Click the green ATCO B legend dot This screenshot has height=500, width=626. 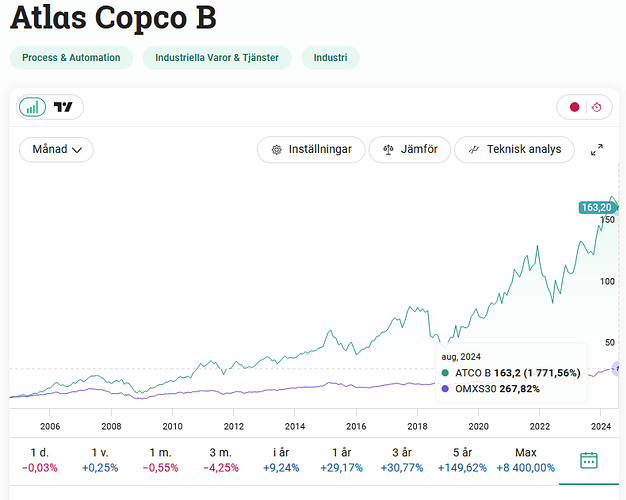point(445,373)
